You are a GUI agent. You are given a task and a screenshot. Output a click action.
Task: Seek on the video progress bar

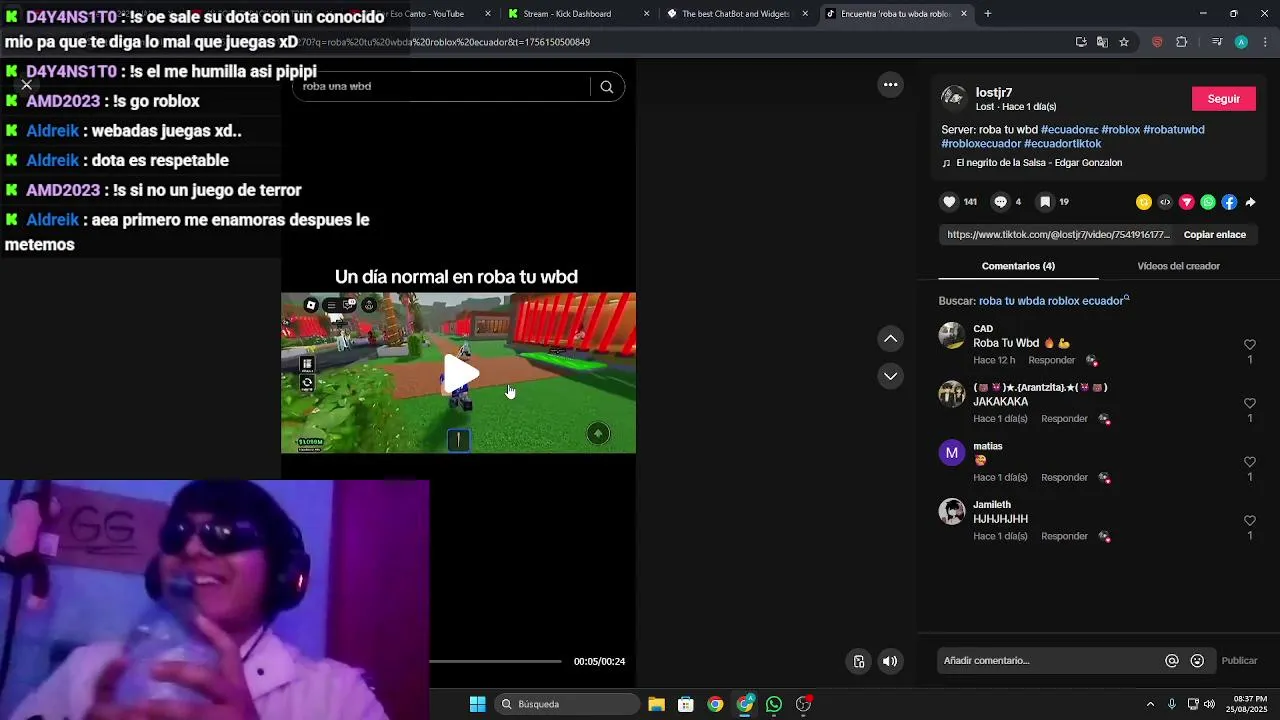[495, 661]
